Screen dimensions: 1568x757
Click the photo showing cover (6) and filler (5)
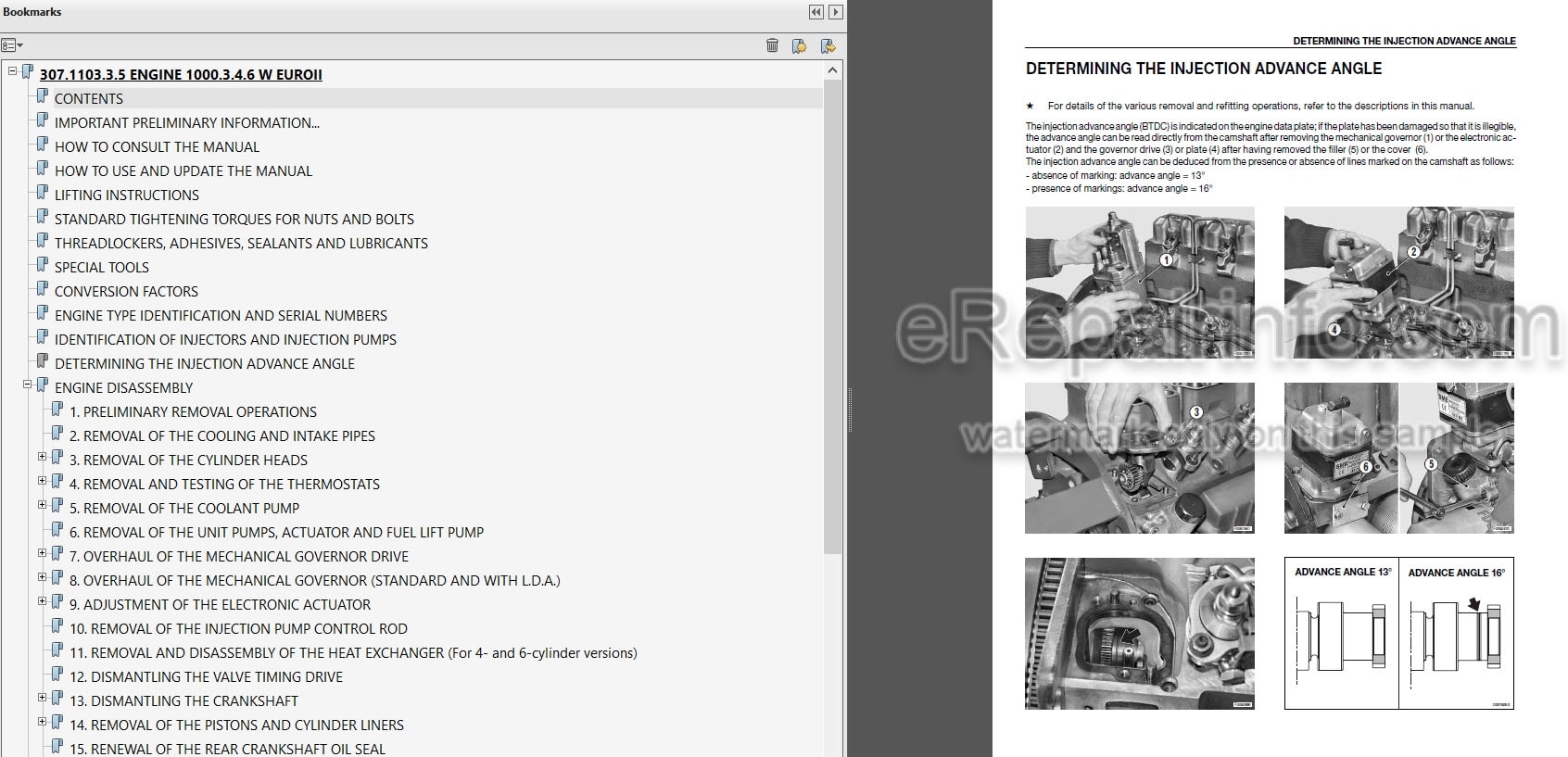pyautogui.click(x=1399, y=458)
